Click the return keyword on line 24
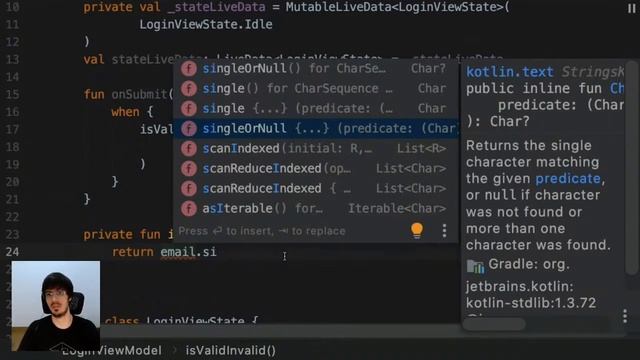 coord(133,252)
